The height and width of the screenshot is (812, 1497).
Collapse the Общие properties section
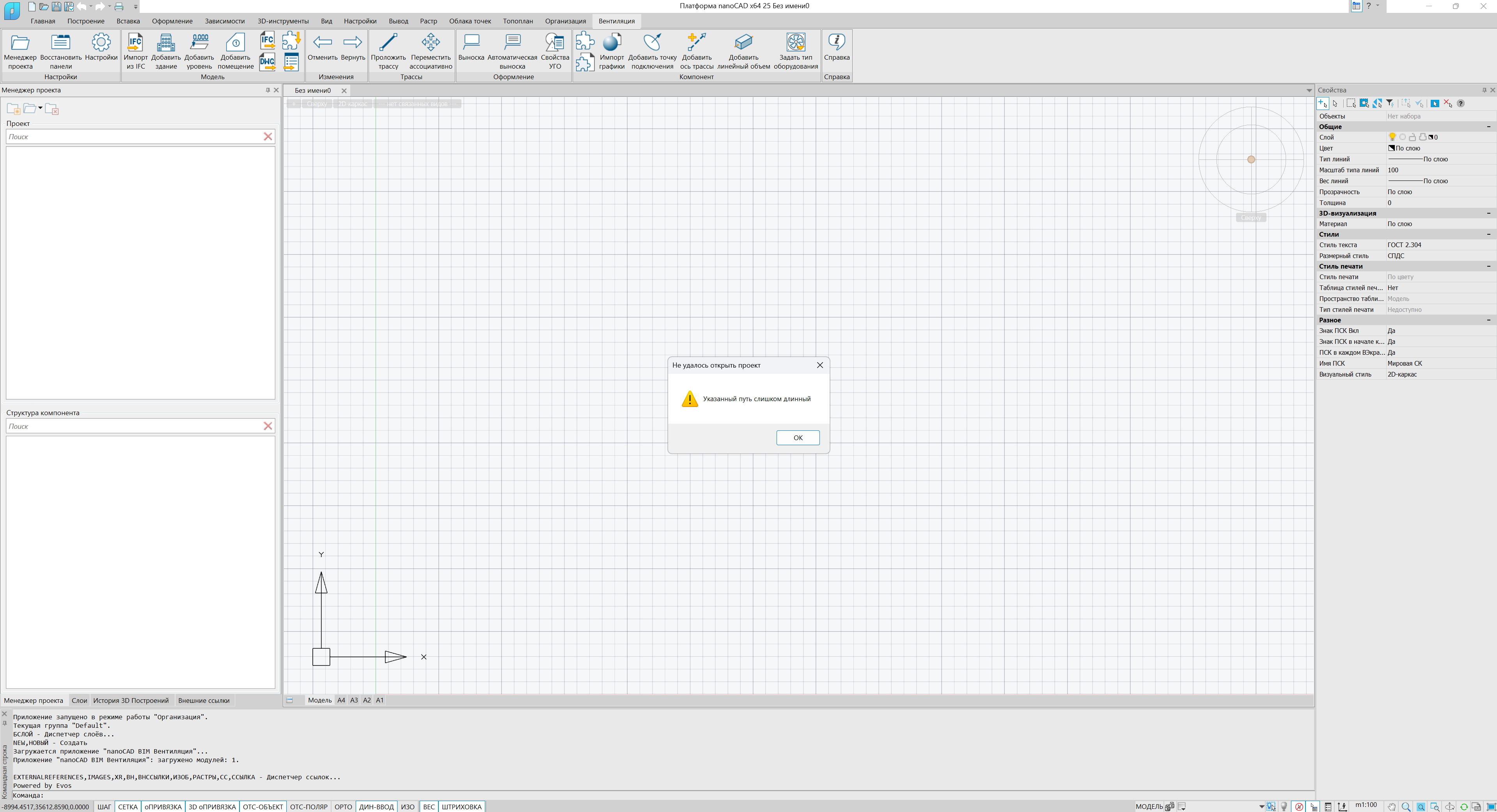tap(1488, 127)
